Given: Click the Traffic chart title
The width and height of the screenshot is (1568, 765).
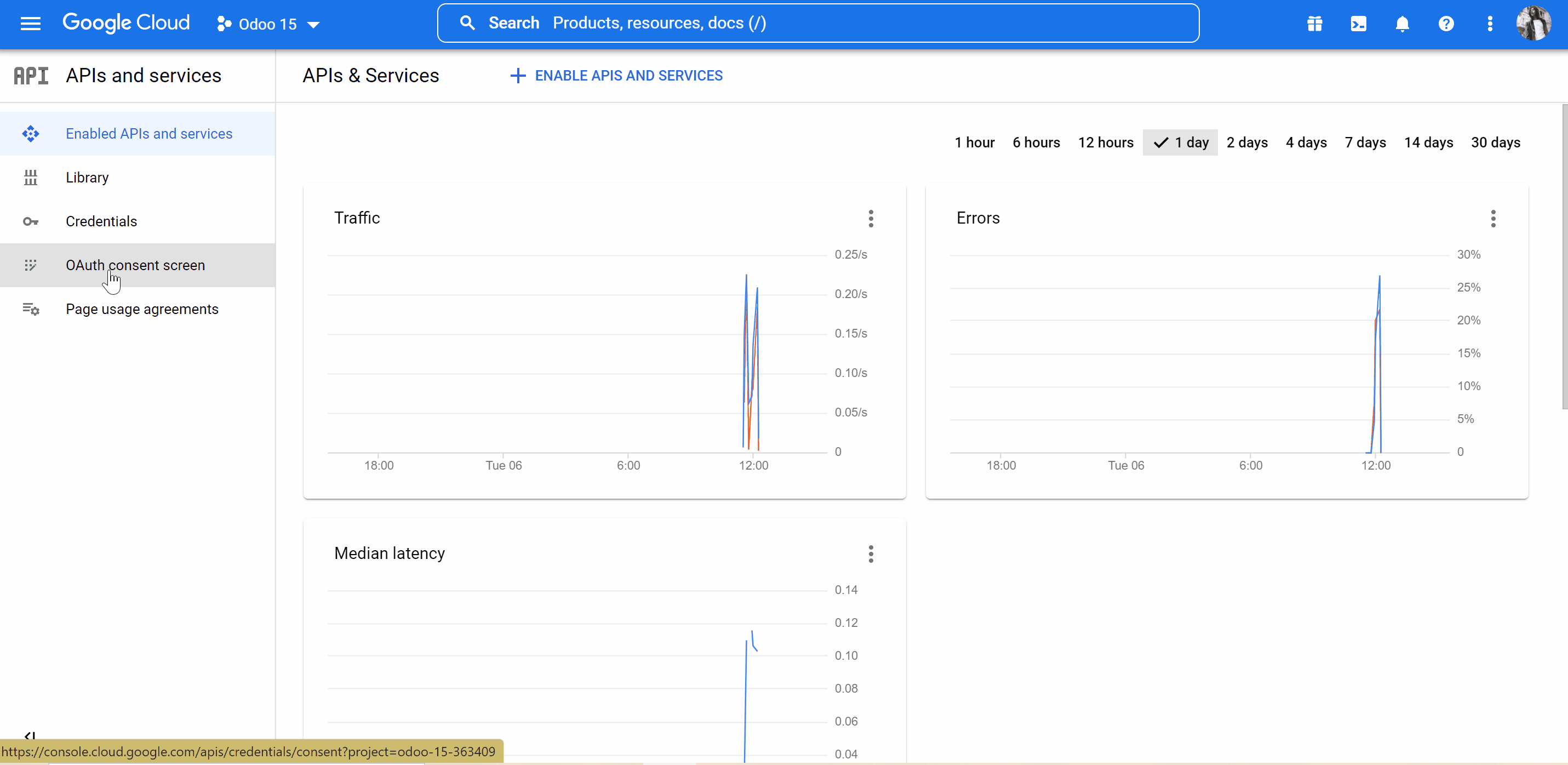Looking at the screenshot, I should pyautogui.click(x=357, y=218).
